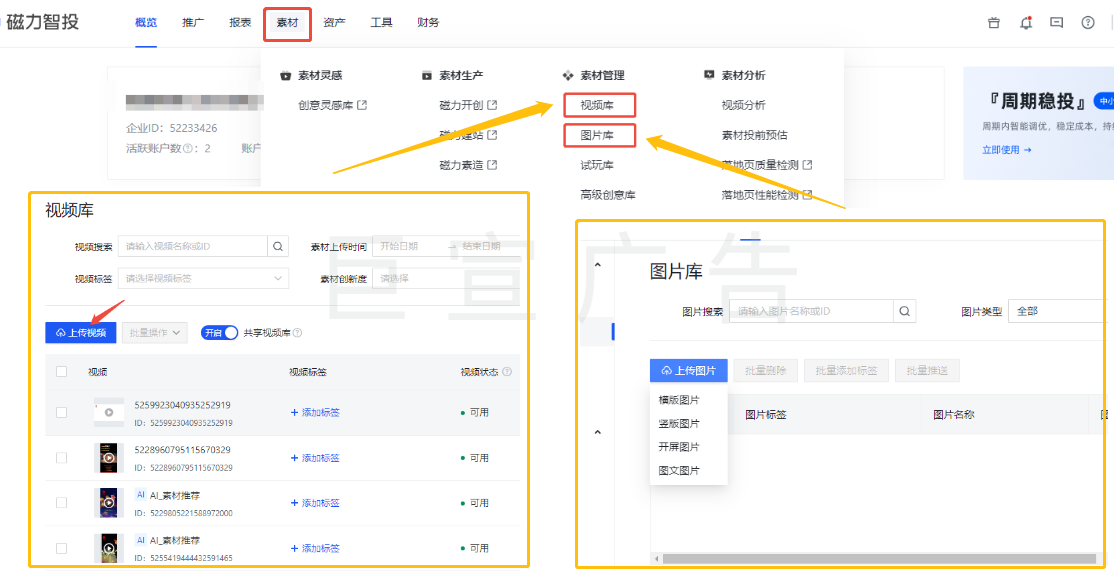
Task: Open 素材投前预估 menu entry
Action: [x=755, y=135]
